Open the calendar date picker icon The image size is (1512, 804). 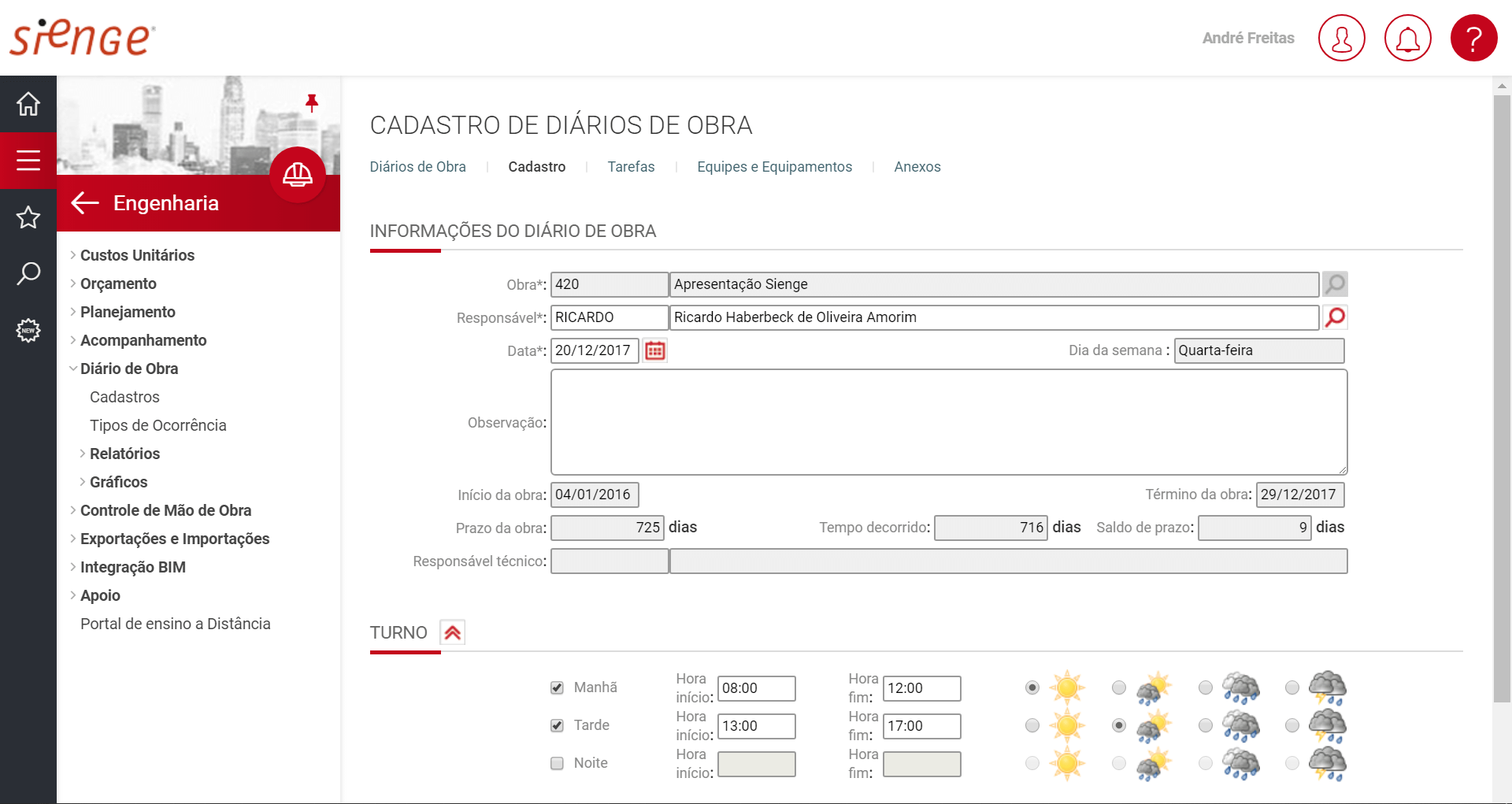click(655, 350)
